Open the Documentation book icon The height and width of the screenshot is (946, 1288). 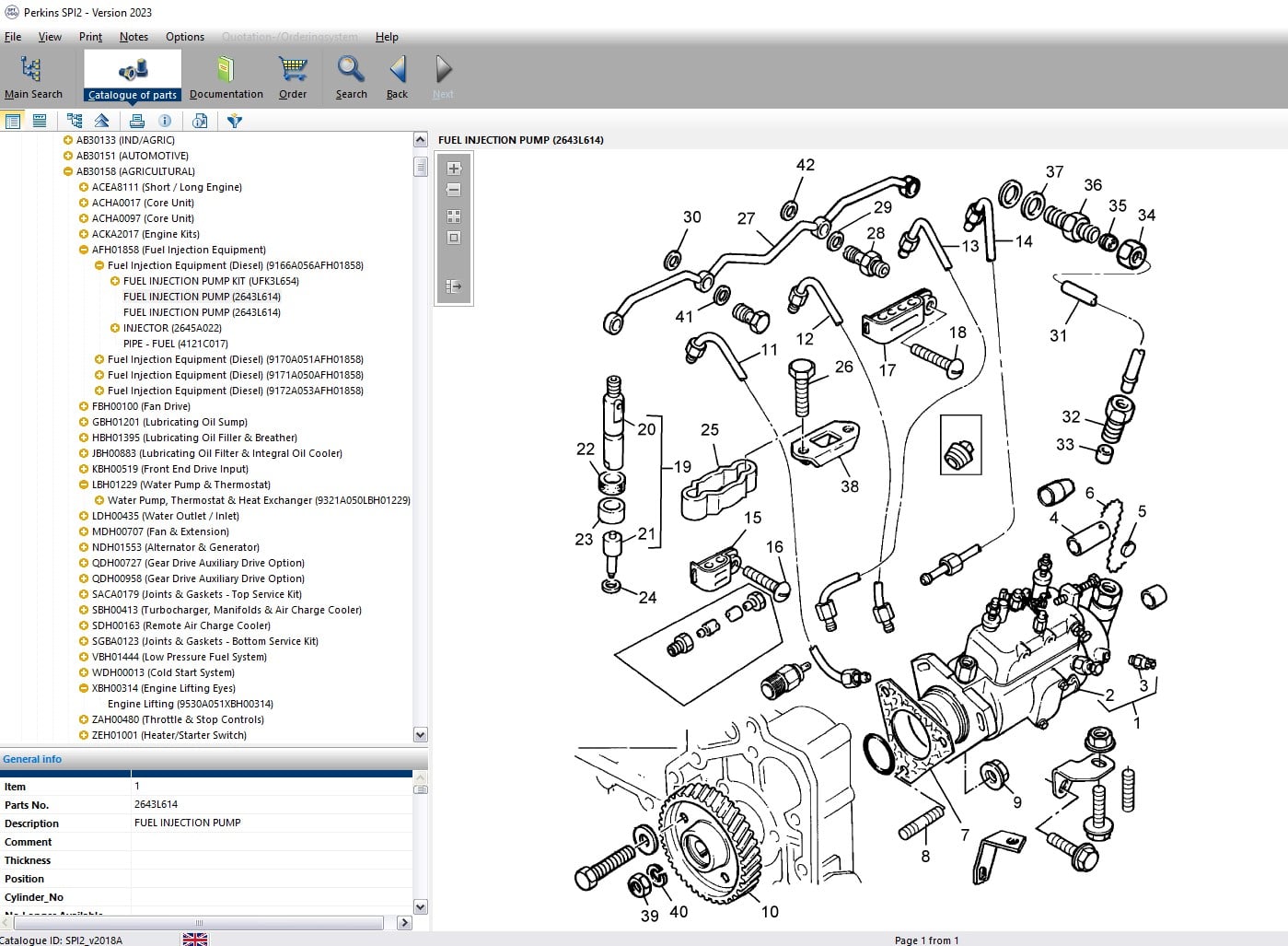click(x=226, y=69)
